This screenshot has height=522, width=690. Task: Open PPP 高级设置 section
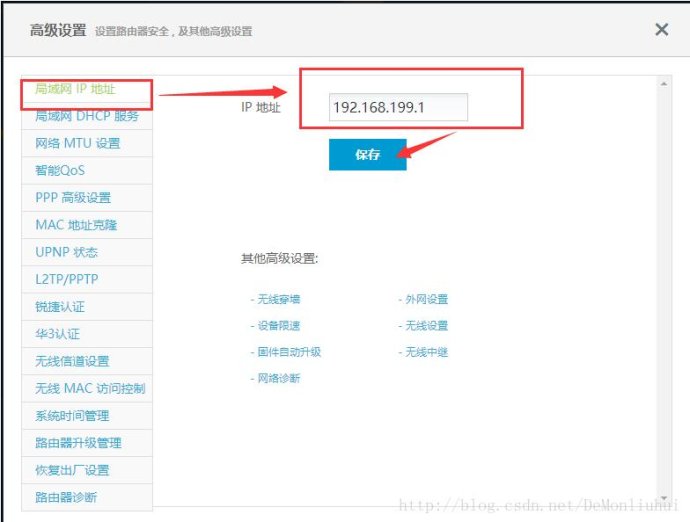click(73, 198)
